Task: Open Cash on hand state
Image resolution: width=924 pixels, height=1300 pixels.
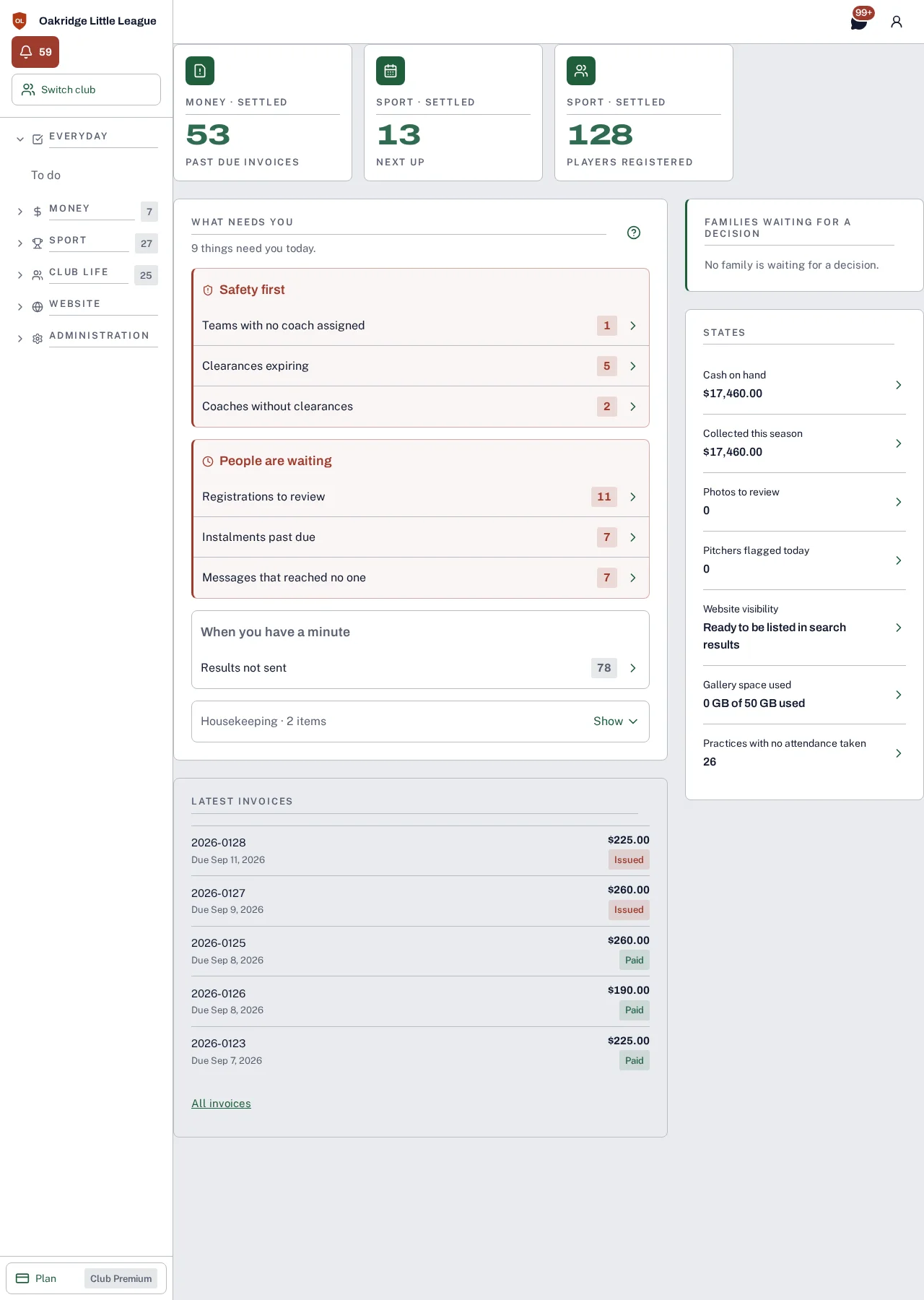Action: (804, 385)
